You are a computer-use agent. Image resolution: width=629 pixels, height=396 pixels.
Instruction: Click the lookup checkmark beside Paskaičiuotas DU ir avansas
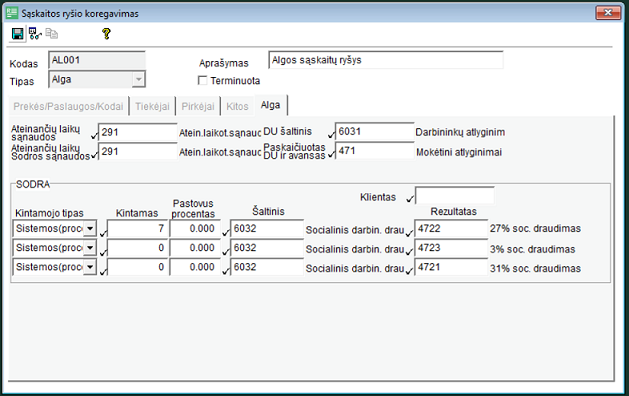click(331, 154)
